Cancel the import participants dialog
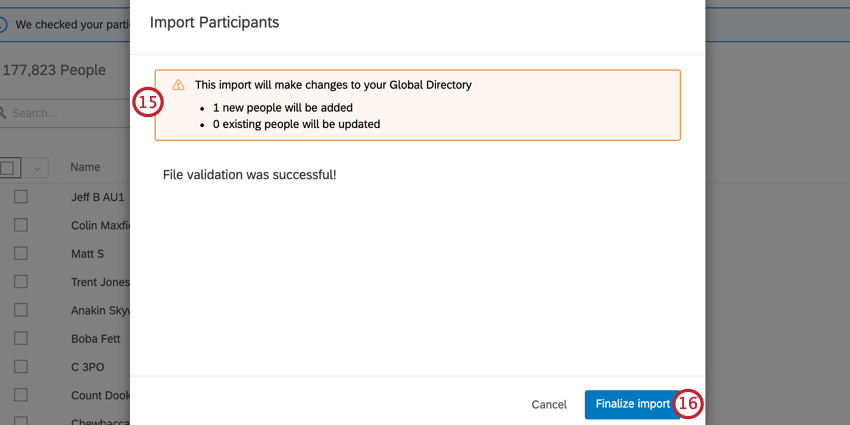This screenshot has width=850, height=425. (549, 405)
